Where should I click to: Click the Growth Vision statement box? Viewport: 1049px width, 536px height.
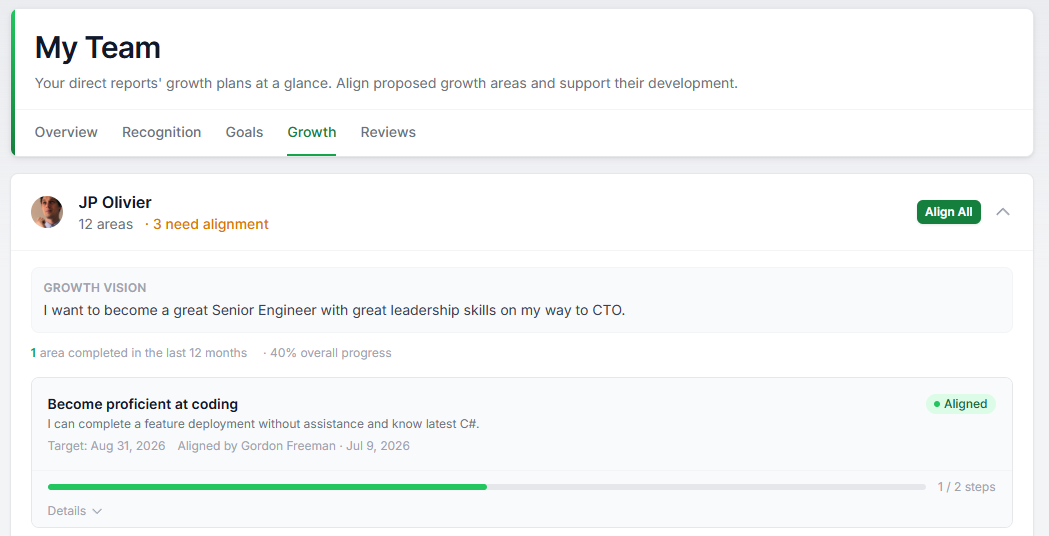[x=522, y=300]
